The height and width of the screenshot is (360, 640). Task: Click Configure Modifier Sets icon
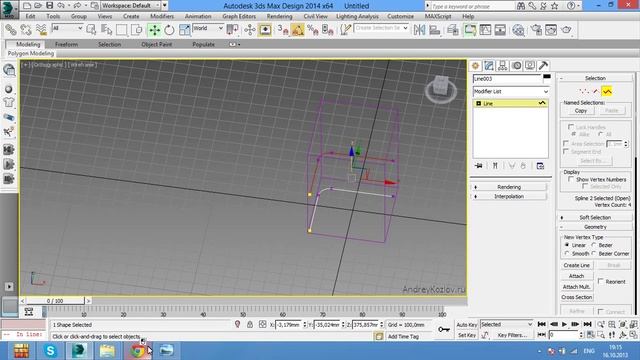(x=540, y=166)
